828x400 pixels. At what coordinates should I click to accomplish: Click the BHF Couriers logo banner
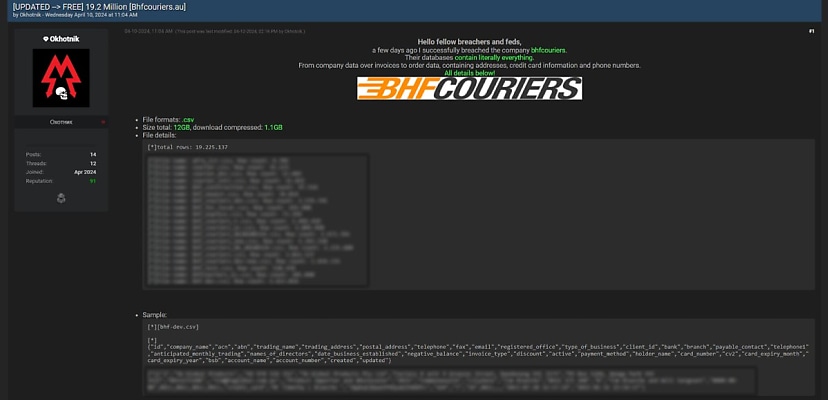coord(469,88)
